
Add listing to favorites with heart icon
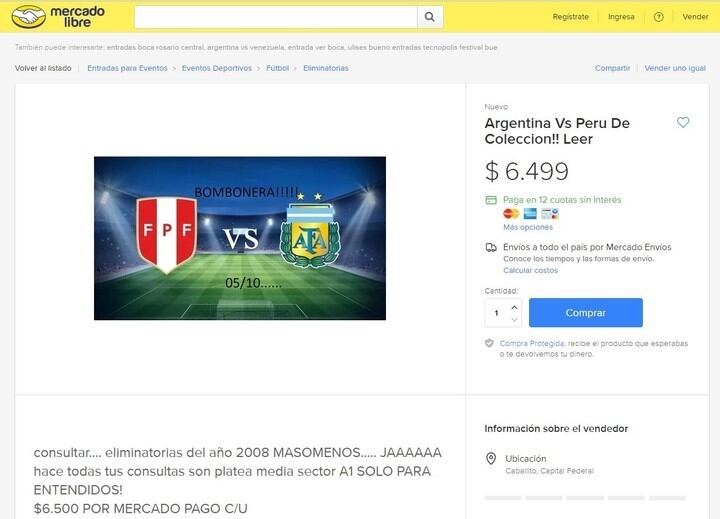point(683,122)
